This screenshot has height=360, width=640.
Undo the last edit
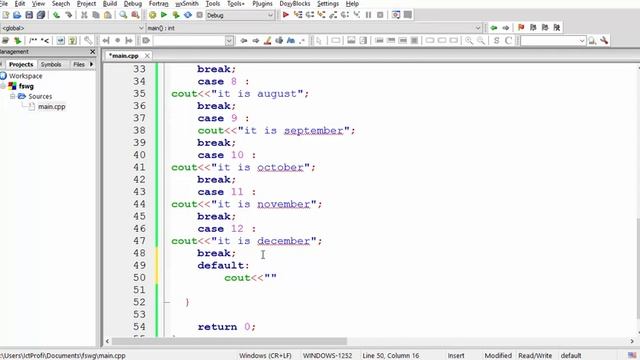(56, 15)
